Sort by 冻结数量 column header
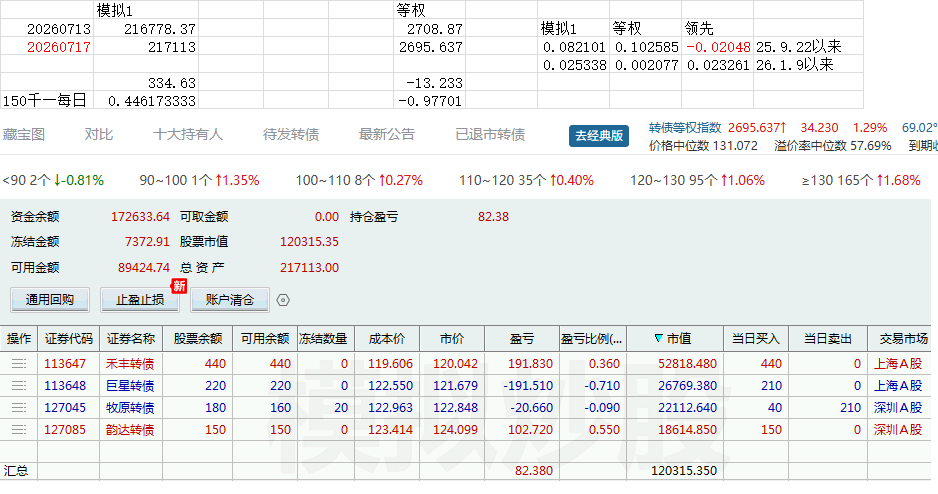Screen dimensions: 938x494 pyautogui.click(x=325, y=339)
